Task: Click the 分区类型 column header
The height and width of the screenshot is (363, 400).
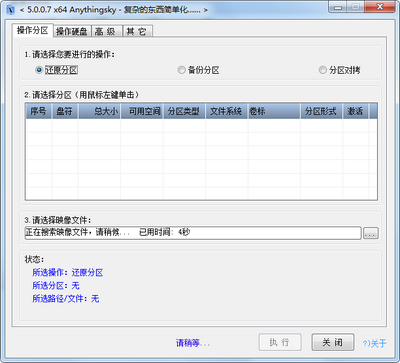Action: [x=184, y=111]
